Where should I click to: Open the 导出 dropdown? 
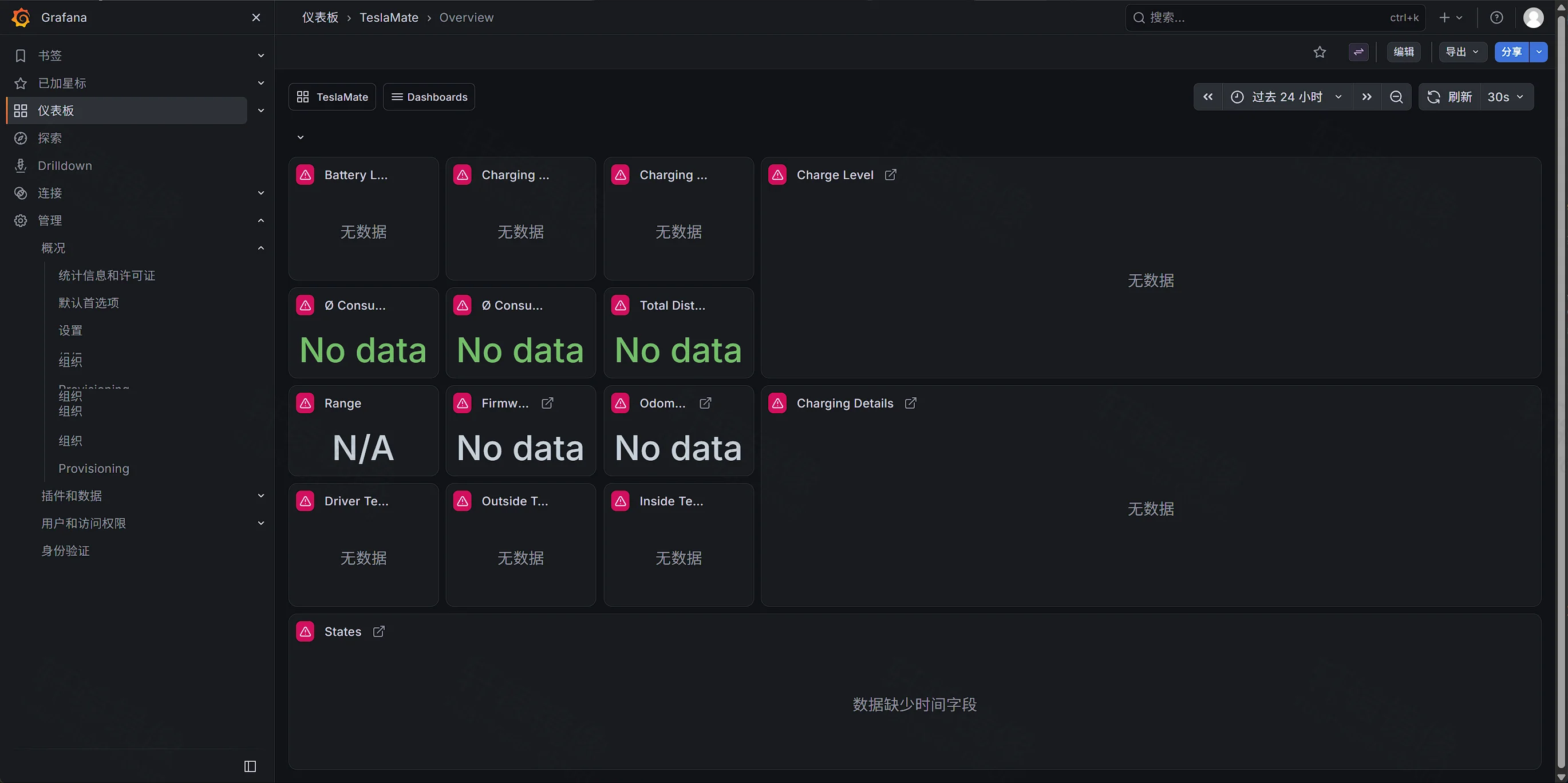pyautogui.click(x=1463, y=52)
